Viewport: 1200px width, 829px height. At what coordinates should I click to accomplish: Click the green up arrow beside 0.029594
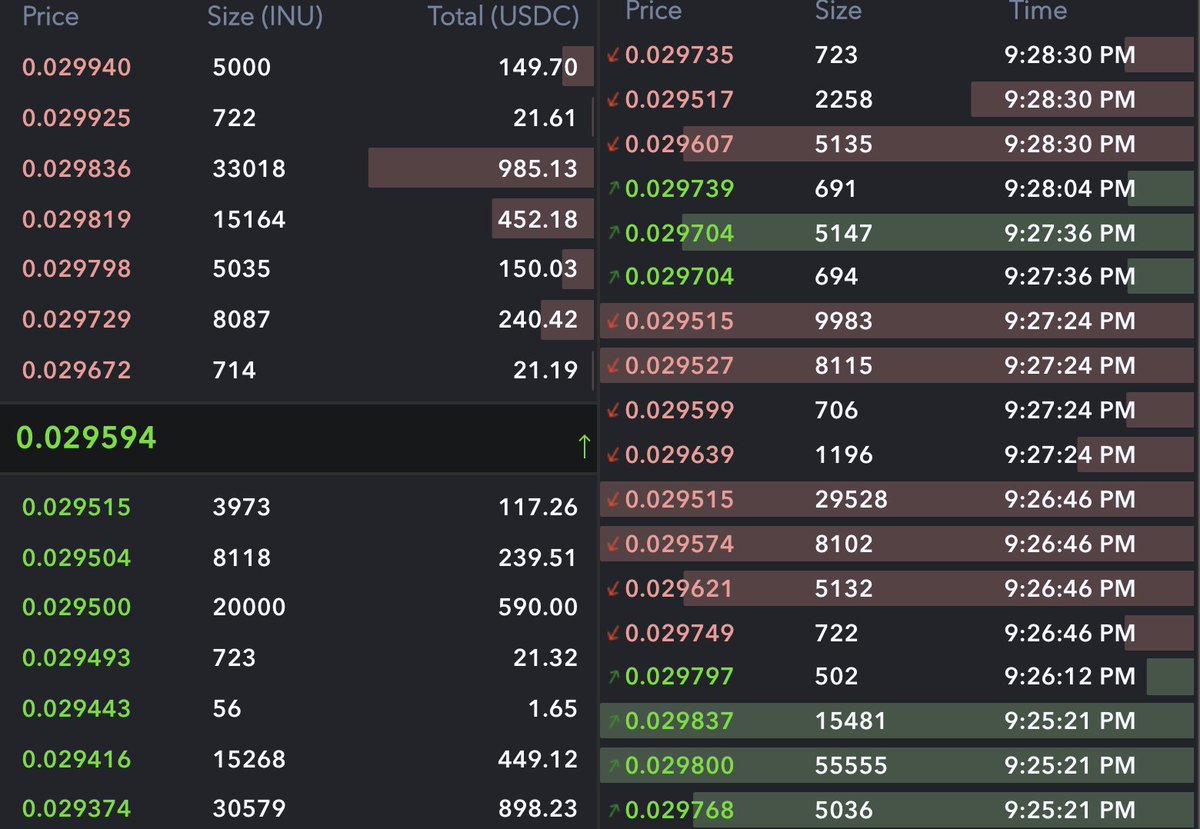pyautogui.click(x=584, y=446)
